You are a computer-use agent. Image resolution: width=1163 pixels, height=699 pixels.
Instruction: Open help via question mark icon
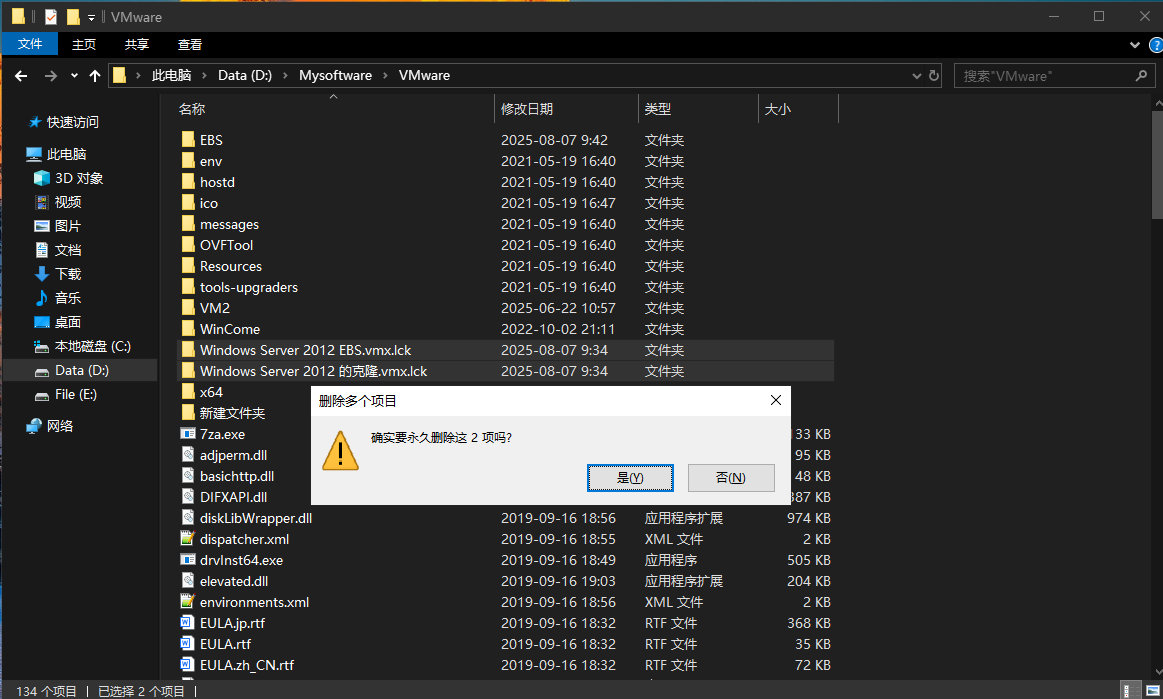pos(1156,45)
